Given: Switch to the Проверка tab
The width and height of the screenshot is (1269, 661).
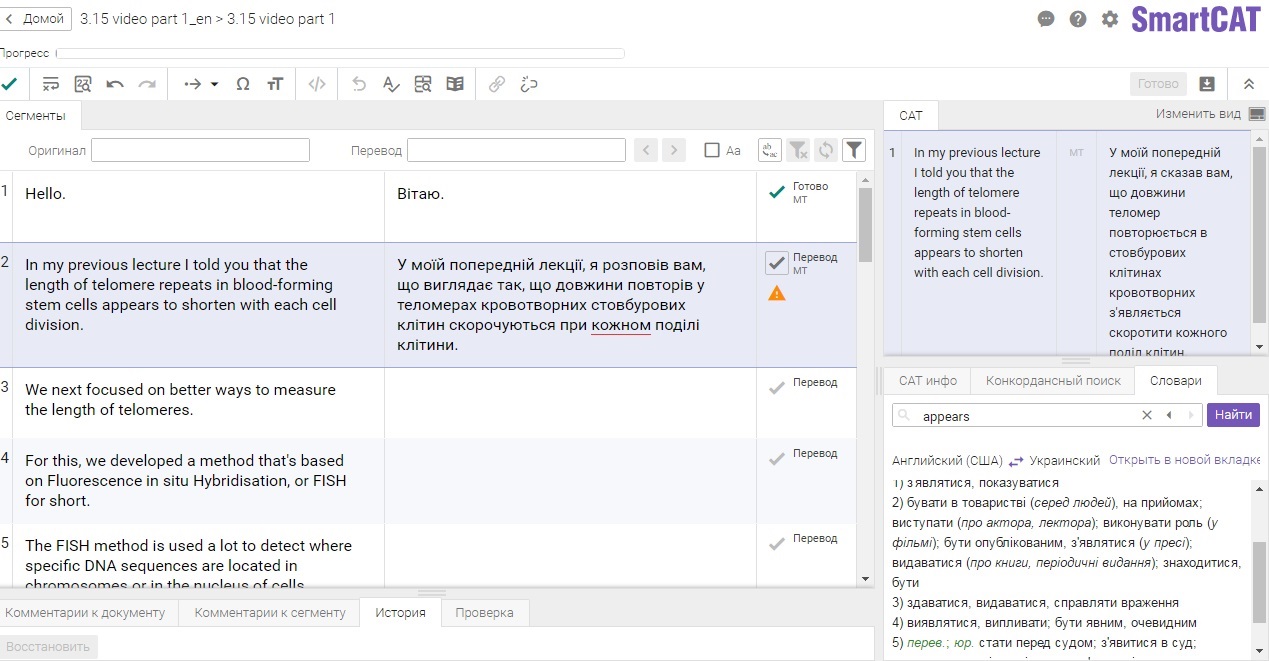Looking at the screenshot, I should 484,612.
